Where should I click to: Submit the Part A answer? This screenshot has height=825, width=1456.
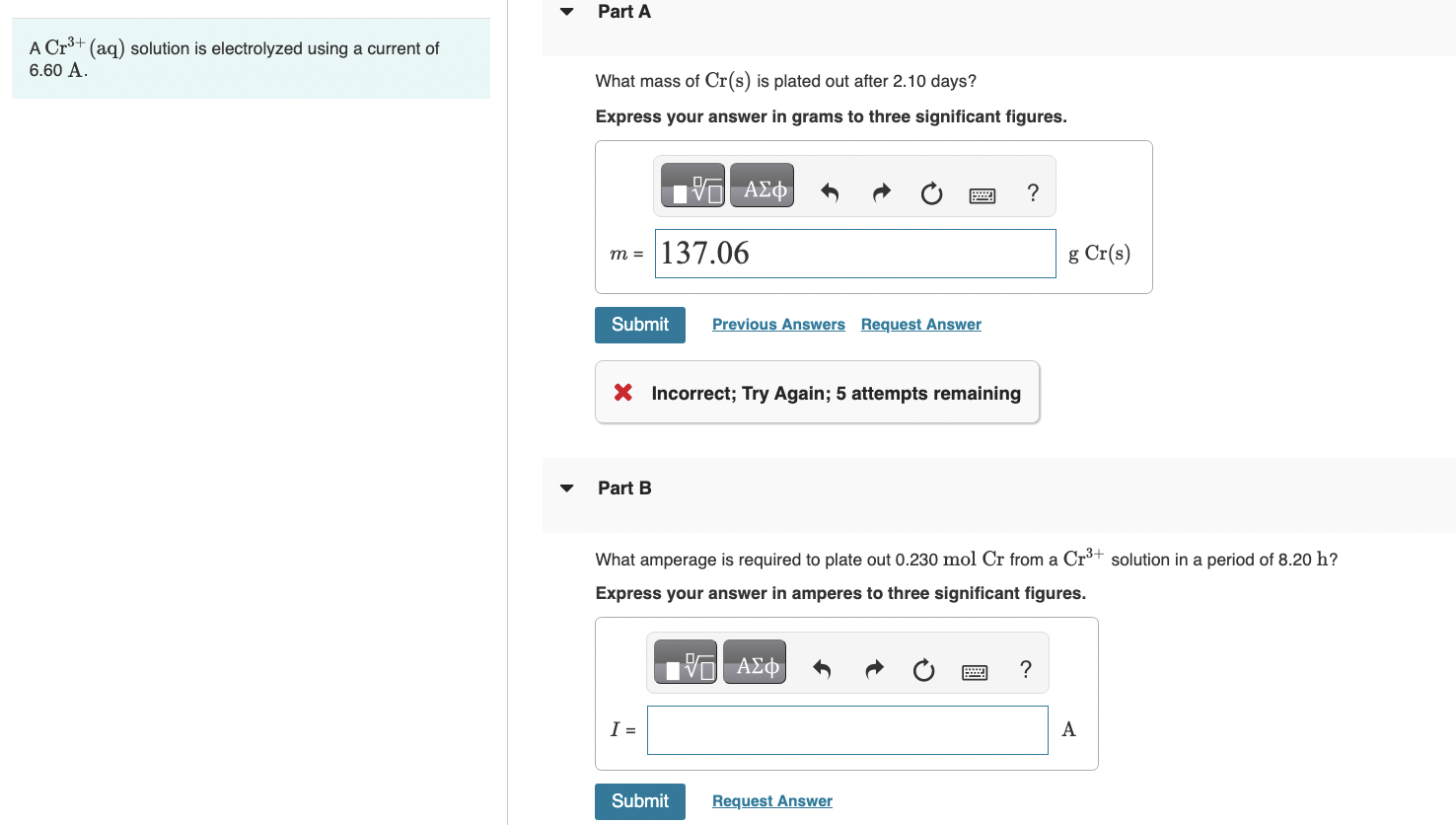tap(640, 325)
